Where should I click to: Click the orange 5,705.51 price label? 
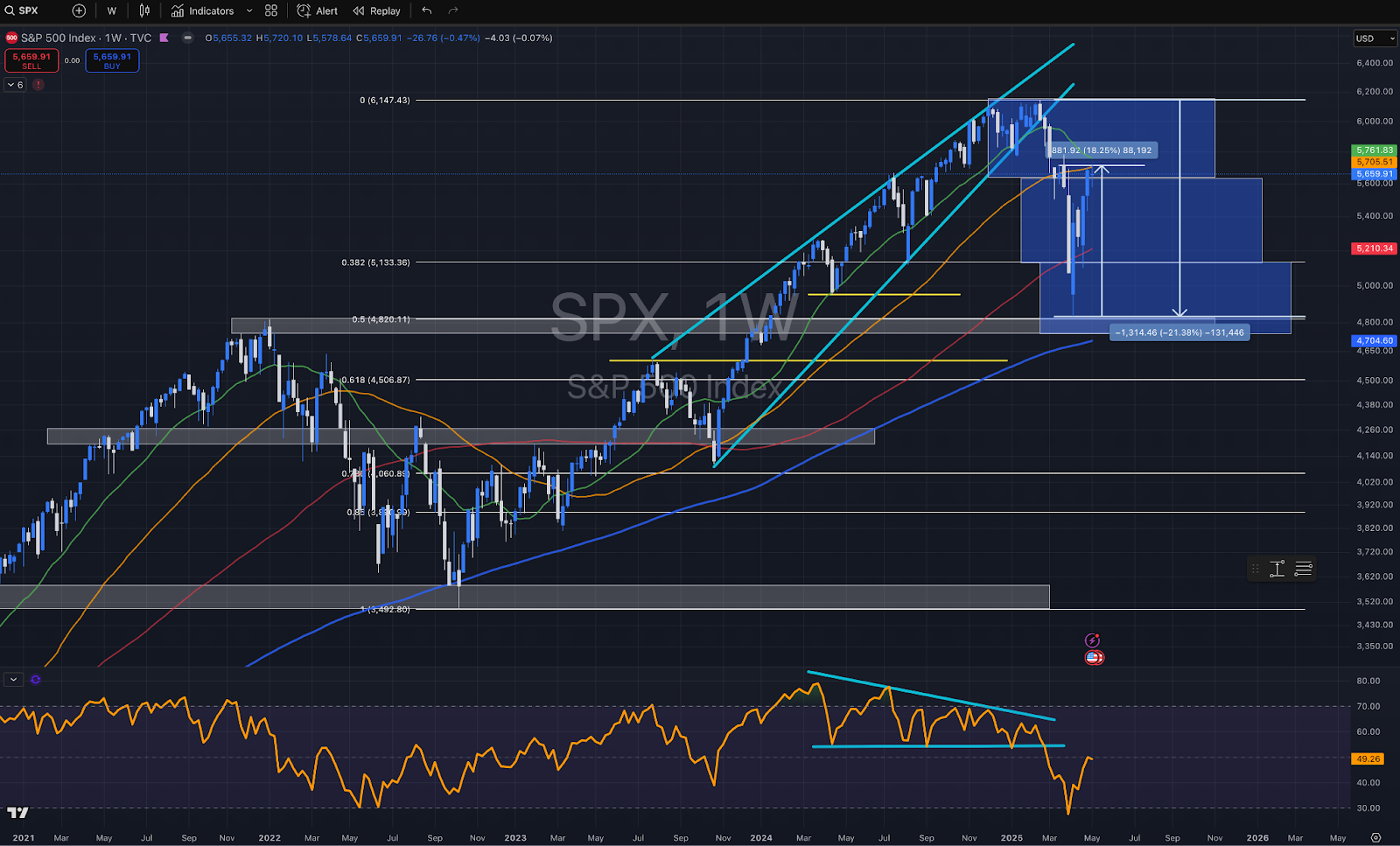[1375, 162]
